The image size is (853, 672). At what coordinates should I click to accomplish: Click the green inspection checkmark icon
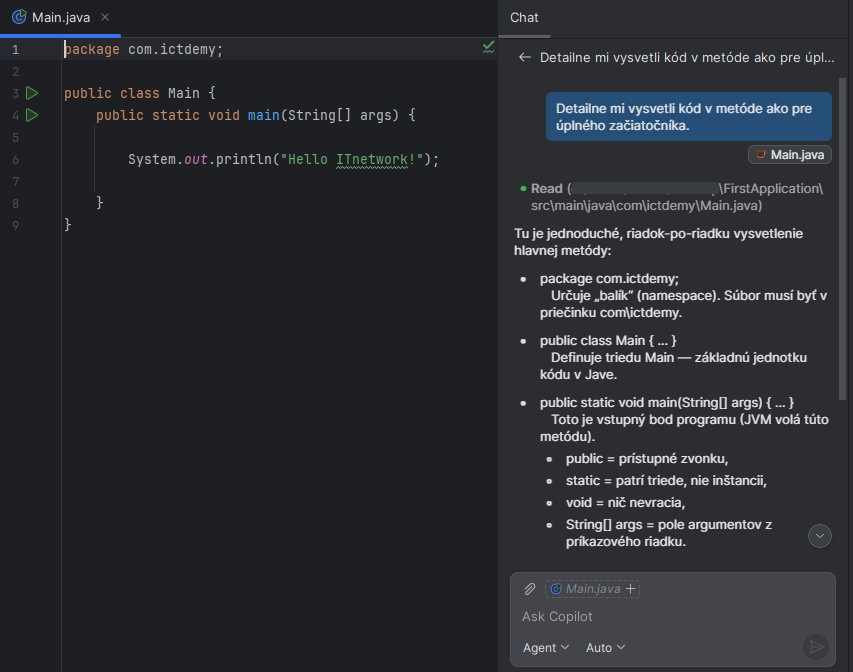click(x=489, y=47)
